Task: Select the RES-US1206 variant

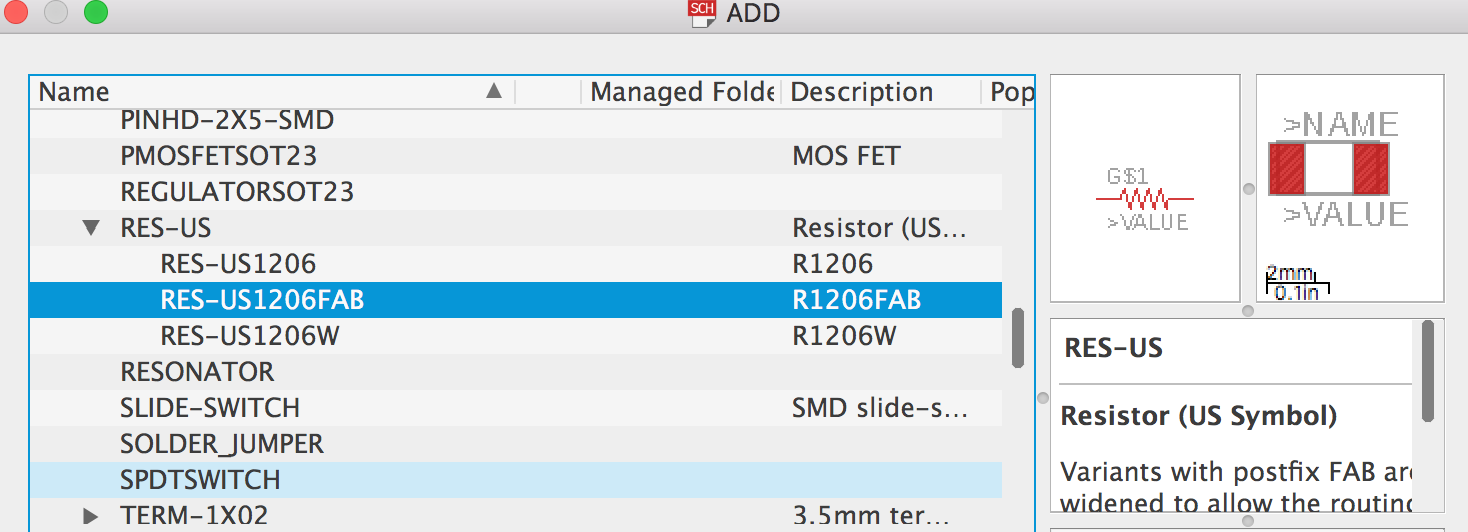Action: (238, 264)
